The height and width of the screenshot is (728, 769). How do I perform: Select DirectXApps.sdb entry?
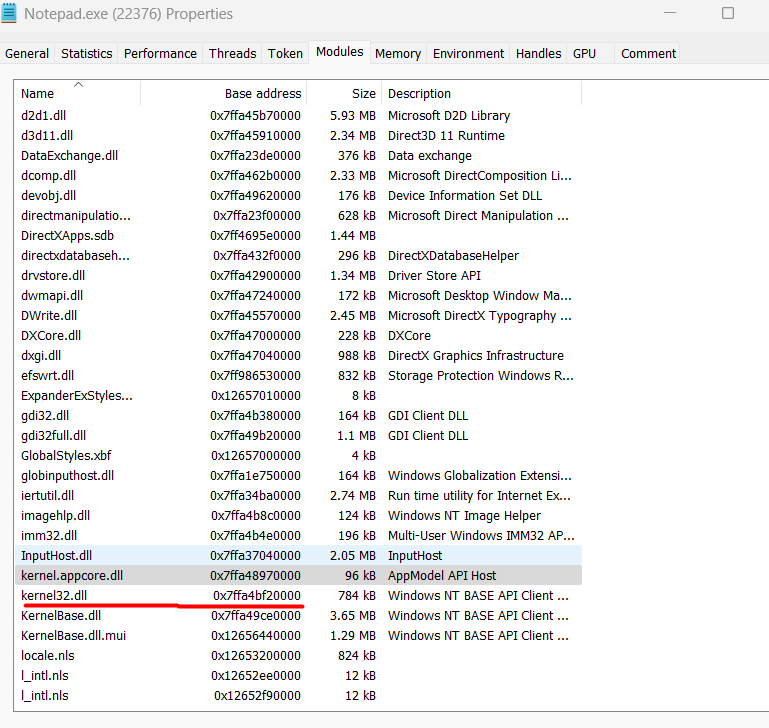[x=299, y=236]
